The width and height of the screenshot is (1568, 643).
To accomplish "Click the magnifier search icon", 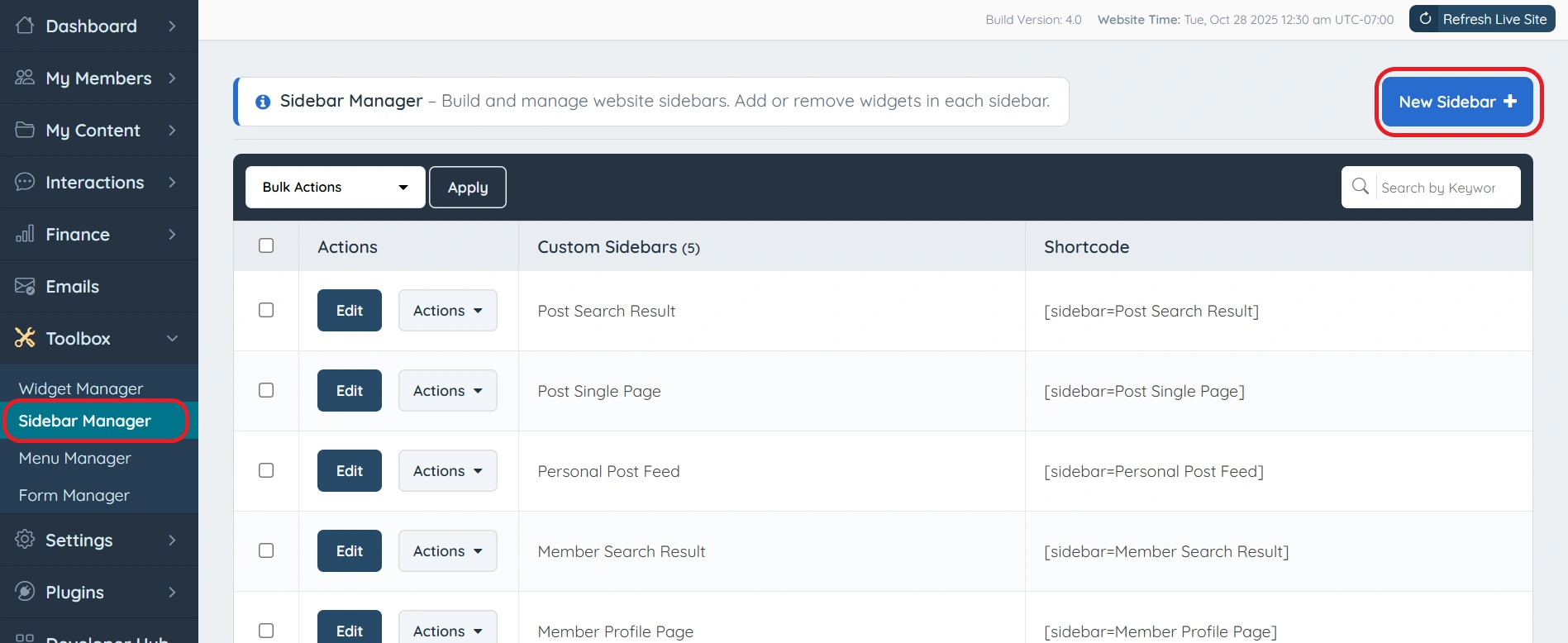I will coord(1360,187).
